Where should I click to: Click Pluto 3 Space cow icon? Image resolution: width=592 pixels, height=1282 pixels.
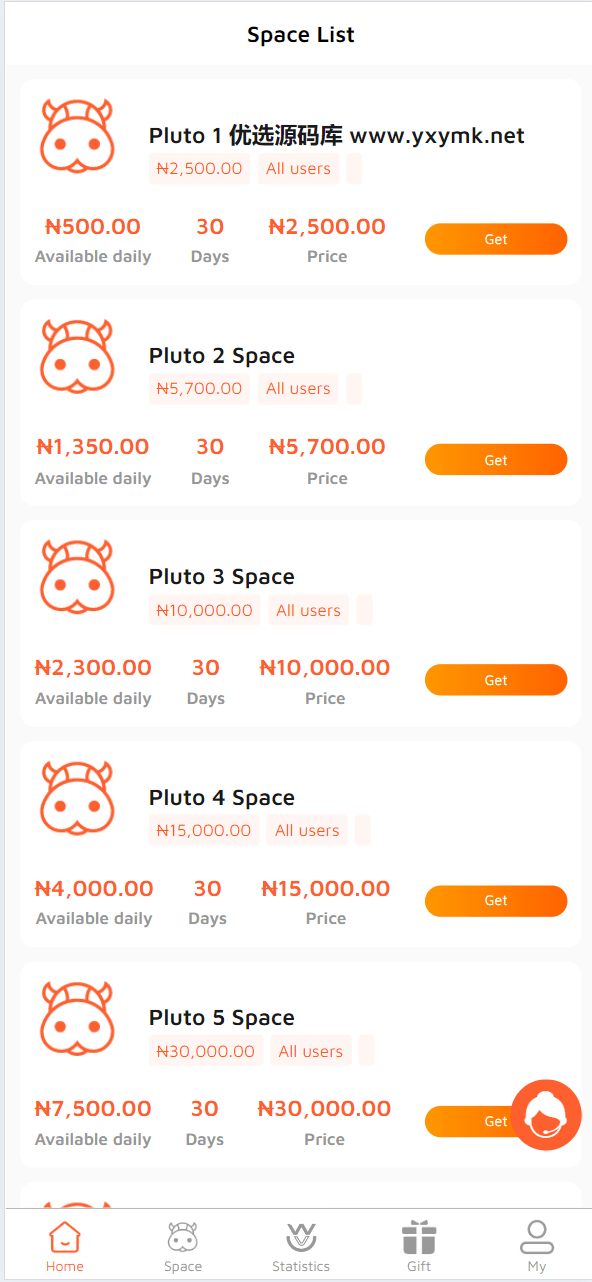point(77,577)
